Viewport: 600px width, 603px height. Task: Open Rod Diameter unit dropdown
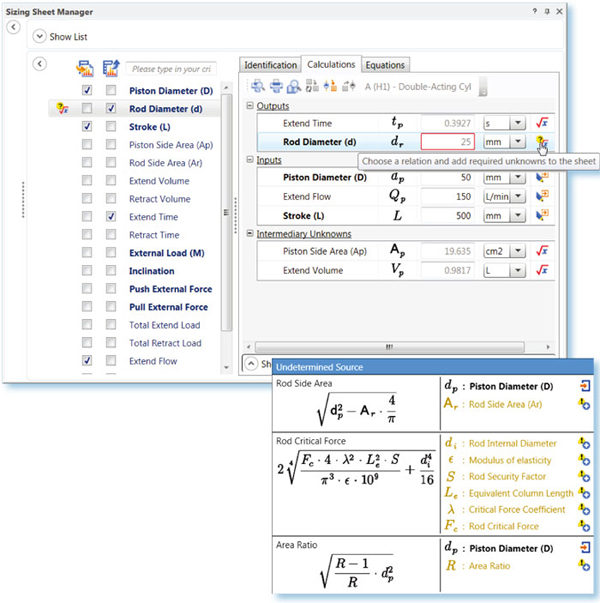coord(518,142)
